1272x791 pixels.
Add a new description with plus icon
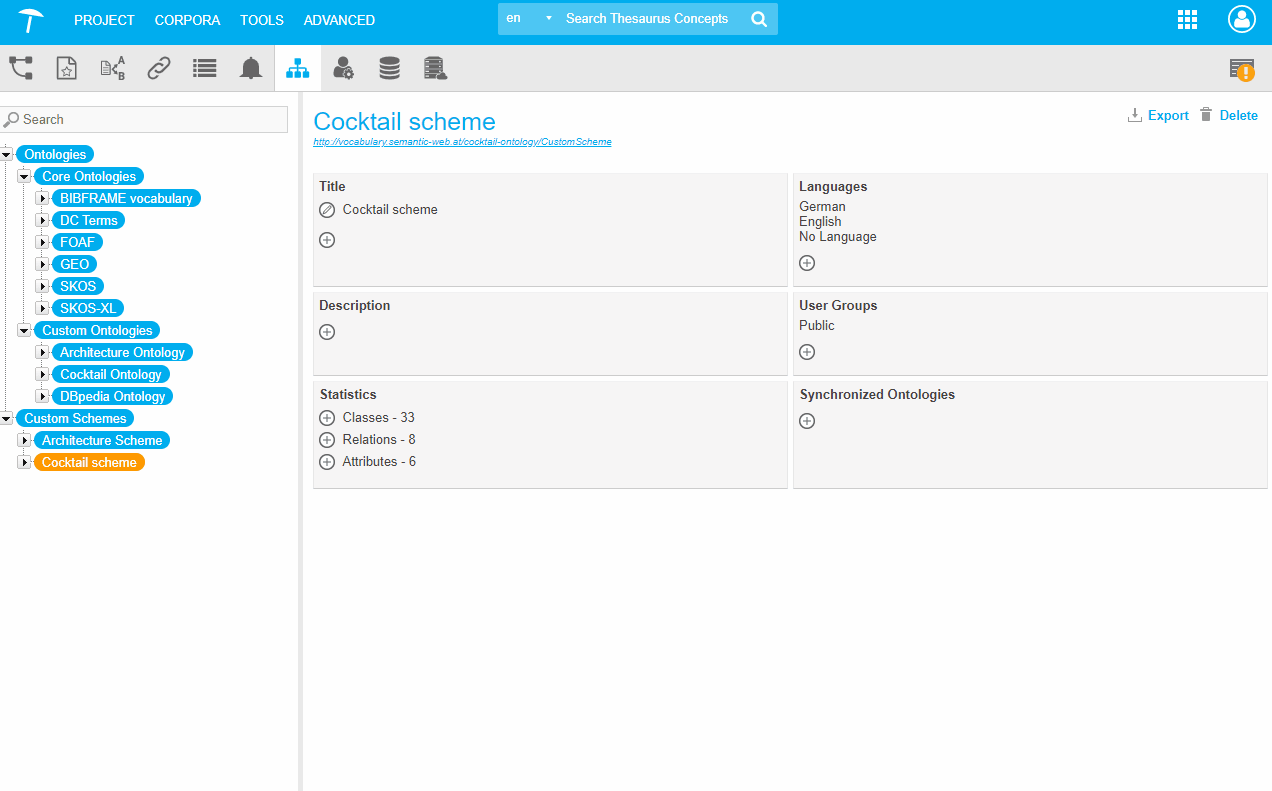point(327,332)
